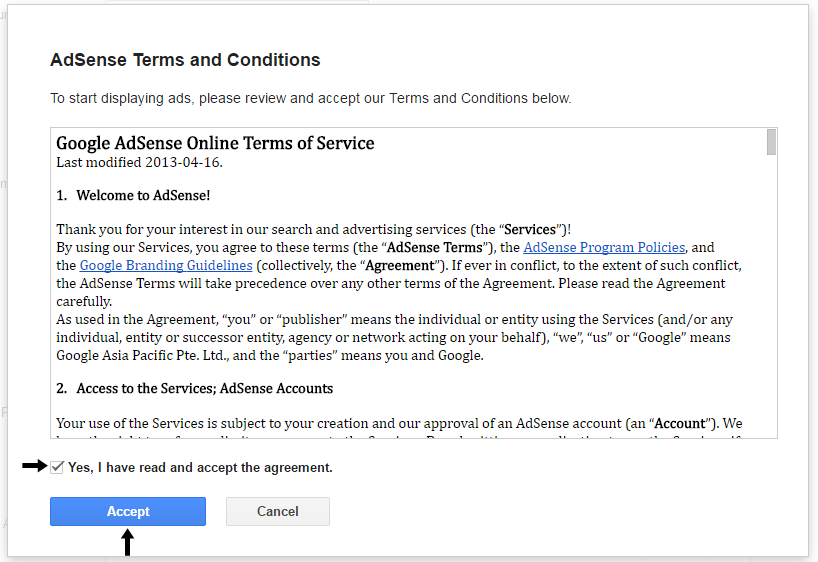Screen dimensions: 818x562
Task: Tick the 'I have read and accept' checkbox
Action: [x=57, y=467]
